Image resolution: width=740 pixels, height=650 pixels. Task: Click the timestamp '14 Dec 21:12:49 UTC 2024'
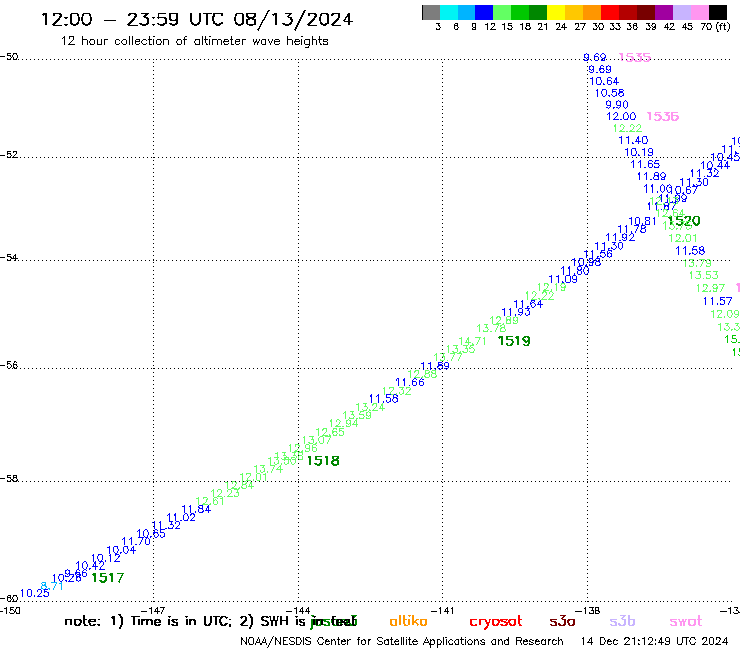655,641
